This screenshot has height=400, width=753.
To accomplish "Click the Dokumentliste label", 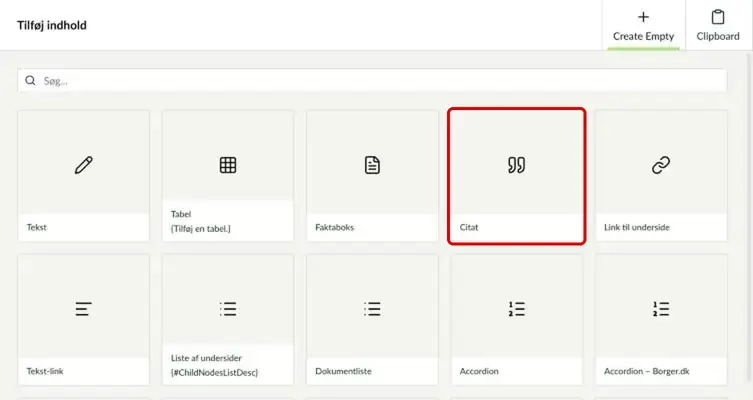I will click(x=343, y=371).
